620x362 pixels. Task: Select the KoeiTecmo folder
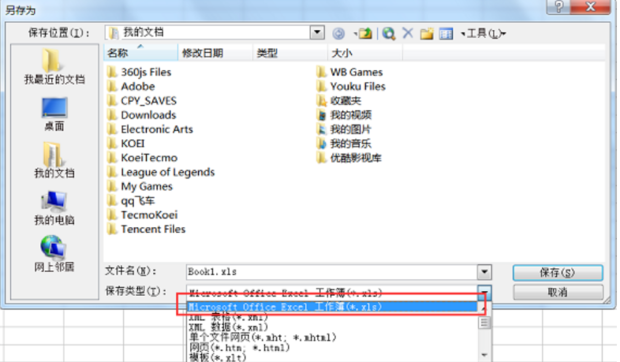(142, 158)
